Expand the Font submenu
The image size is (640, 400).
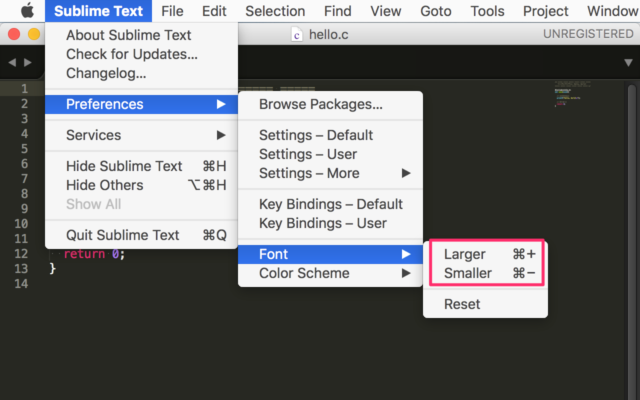[x=330, y=254]
